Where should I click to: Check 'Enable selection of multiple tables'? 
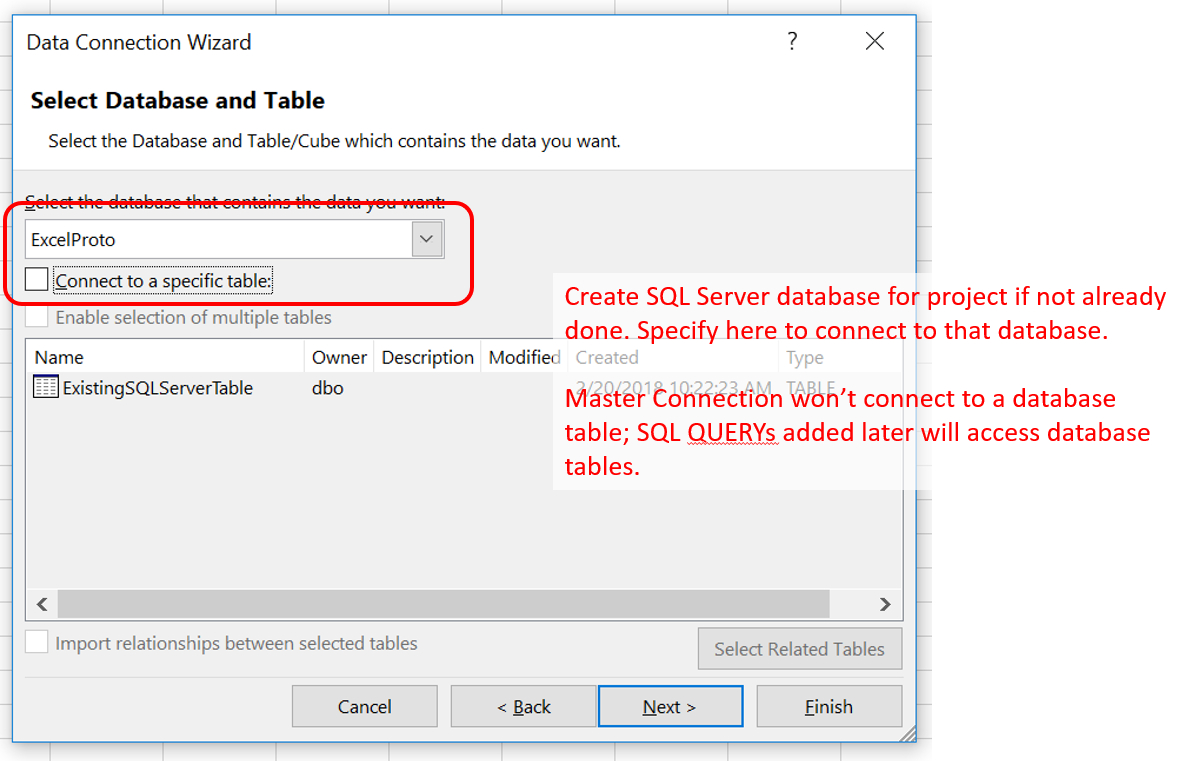37,318
